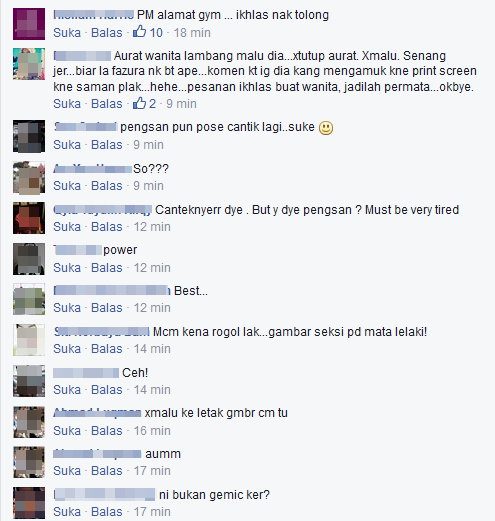
Task: Click Balas under 'PM alamat gym' comment
Action: pyautogui.click(x=107, y=33)
